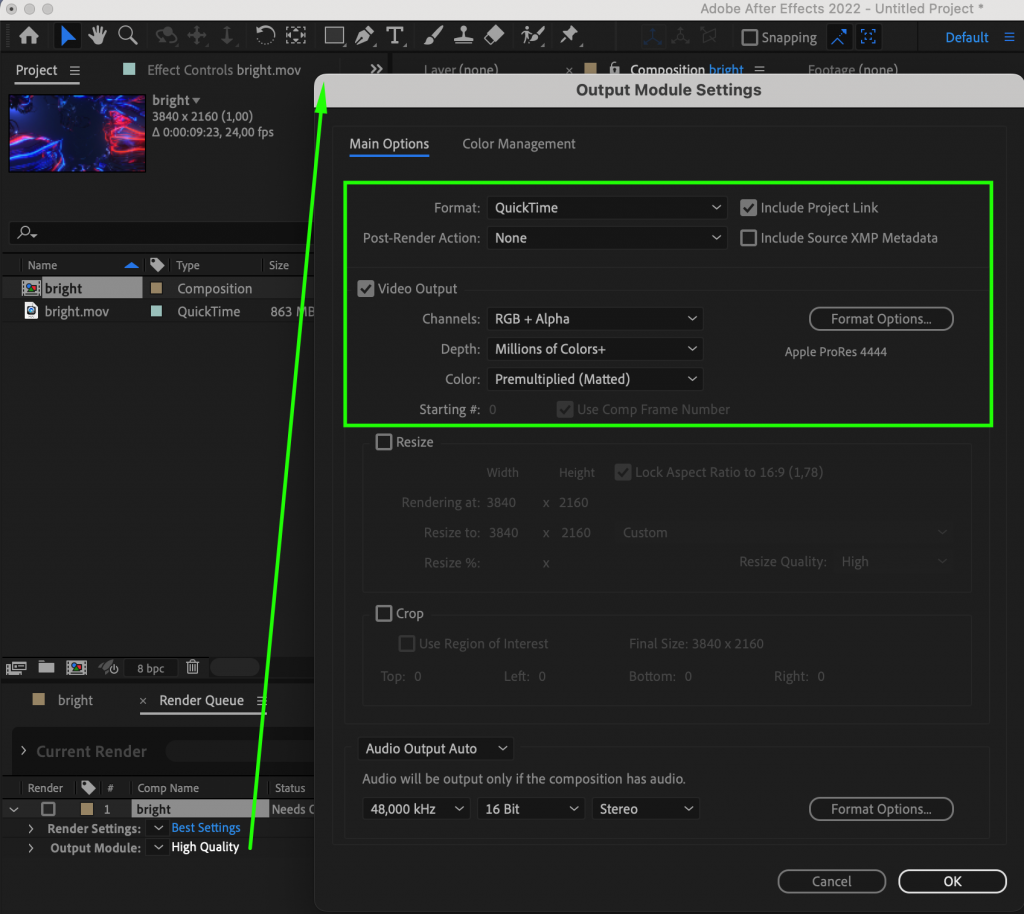Disable Include Project Link

pos(749,208)
